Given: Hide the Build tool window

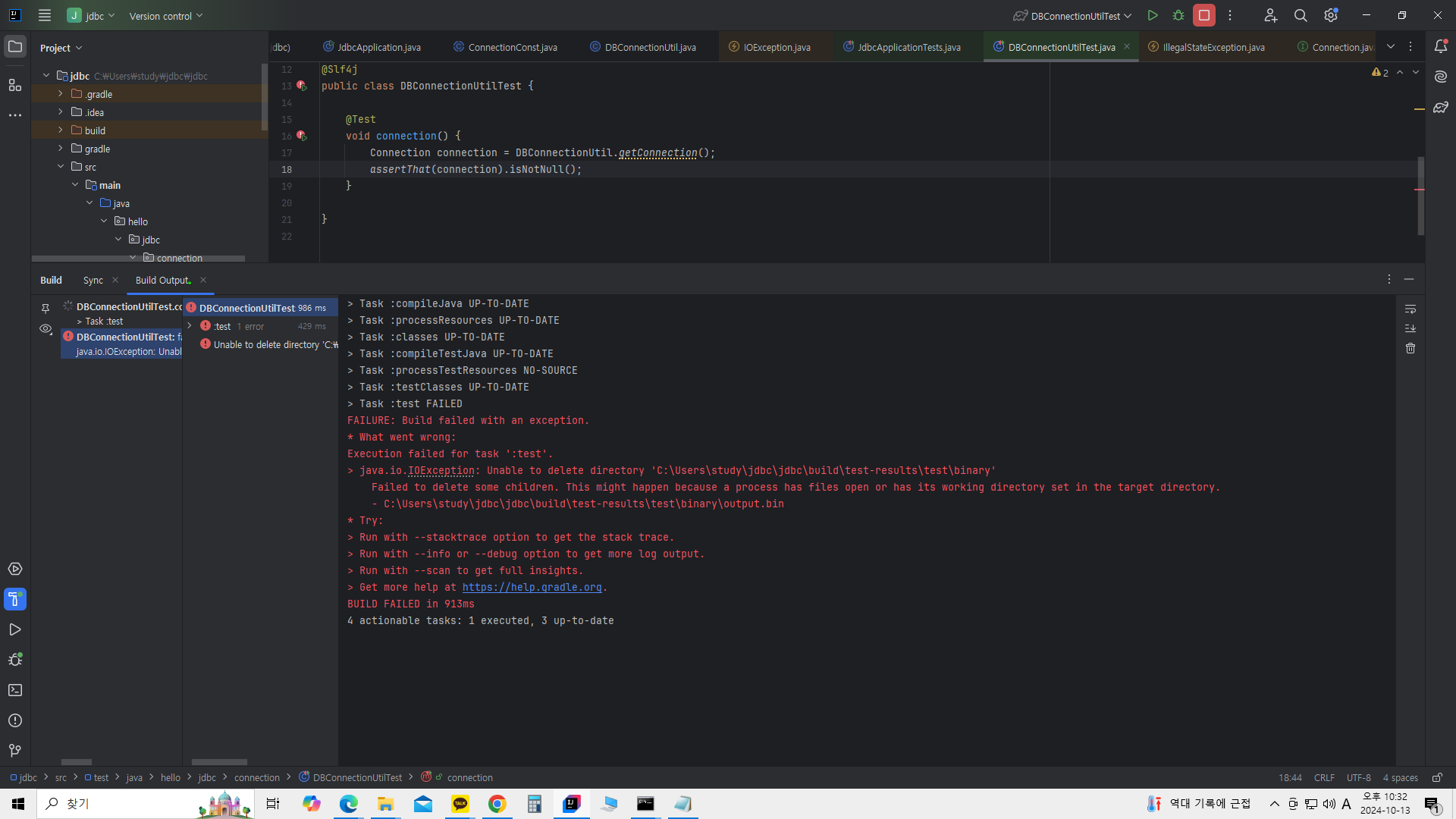Looking at the screenshot, I should tap(1409, 279).
